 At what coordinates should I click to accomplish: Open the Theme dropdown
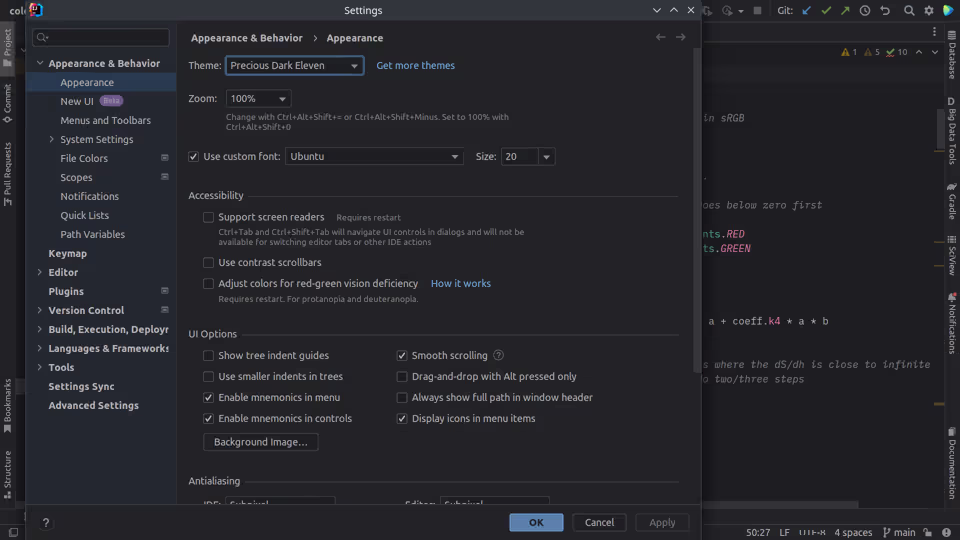(x=294, y=66)
